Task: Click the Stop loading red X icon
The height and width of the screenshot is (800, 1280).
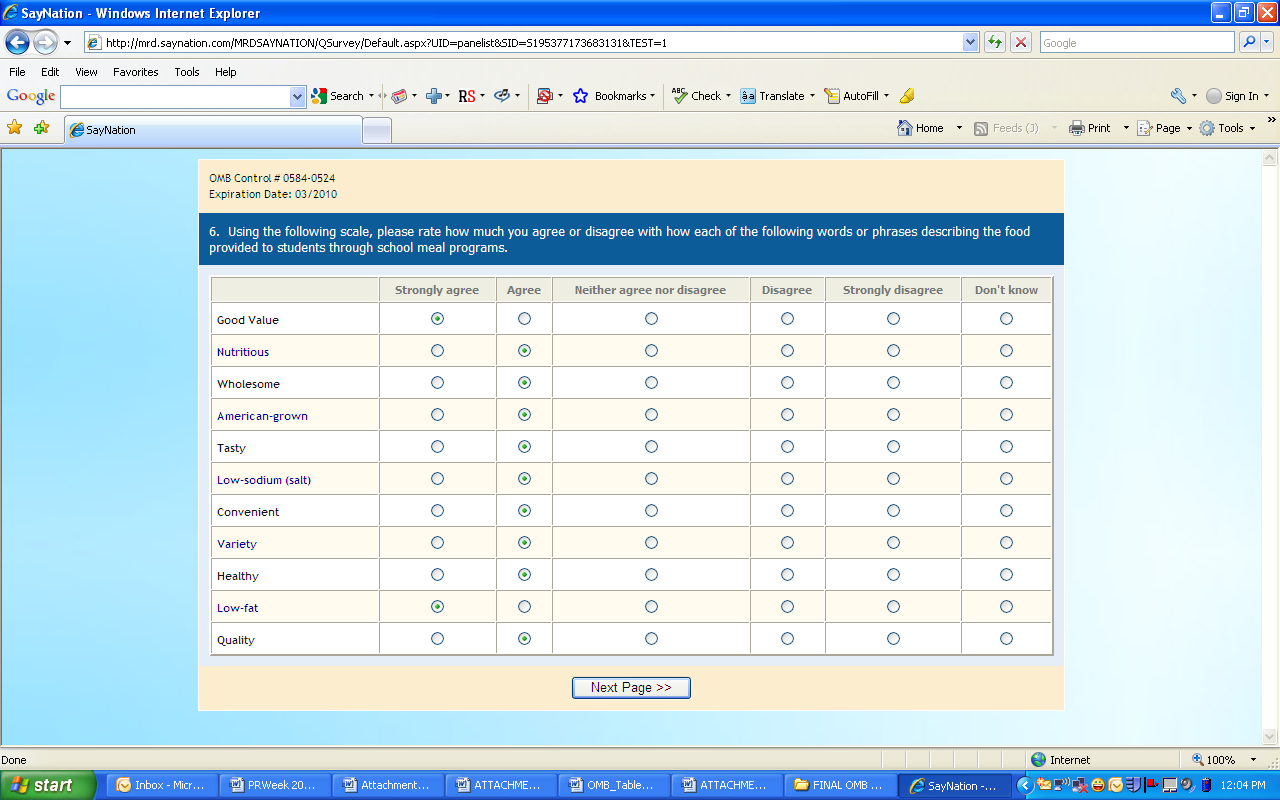Action: pyautogui.click(x=1021, y=42)
